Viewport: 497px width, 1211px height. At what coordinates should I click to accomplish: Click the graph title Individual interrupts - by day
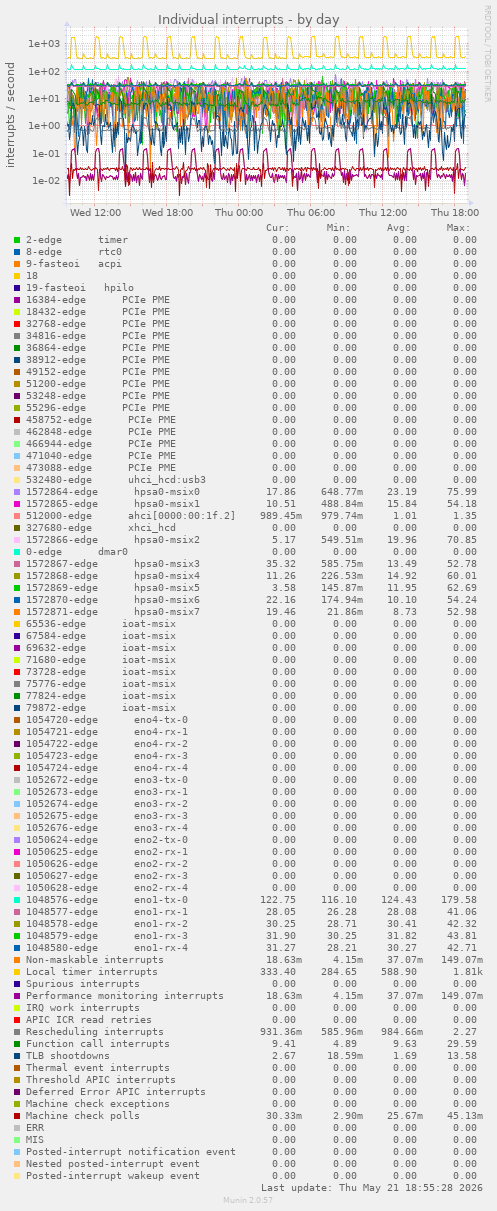click(x=249, y=19)
